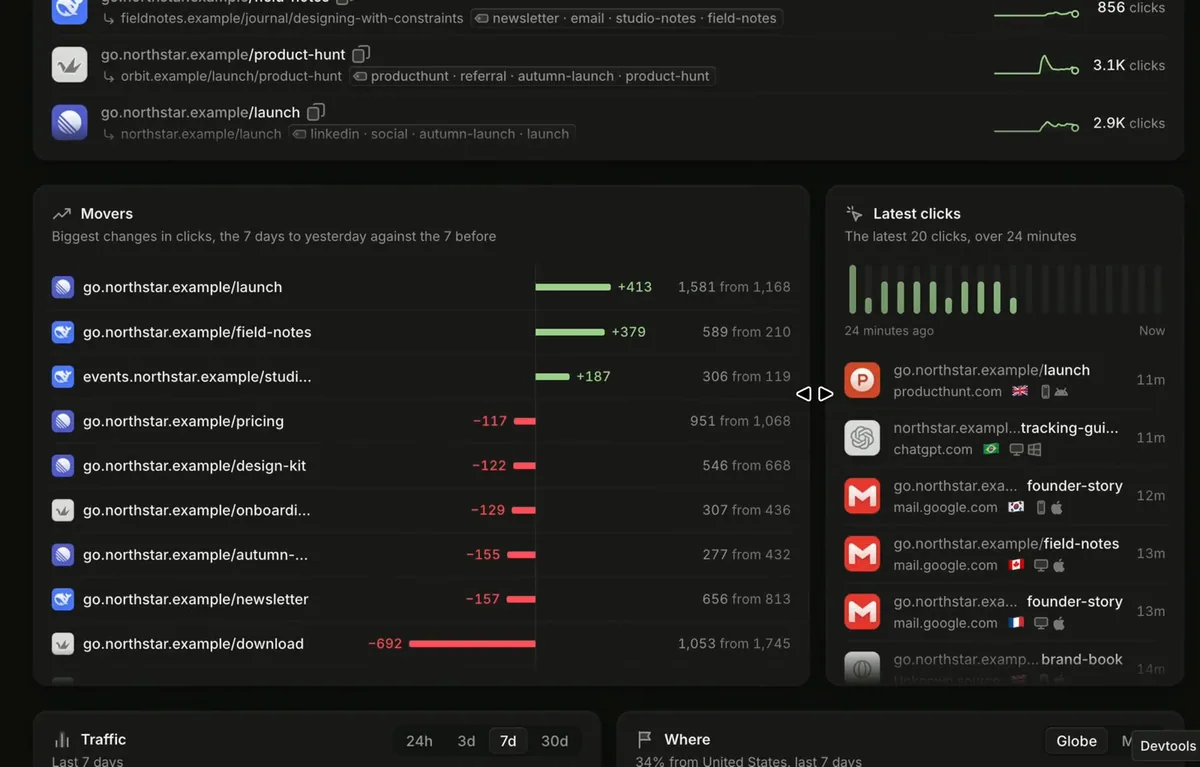
Task: Click the Traffic bar chart header icon
Action: click(62, 740)
